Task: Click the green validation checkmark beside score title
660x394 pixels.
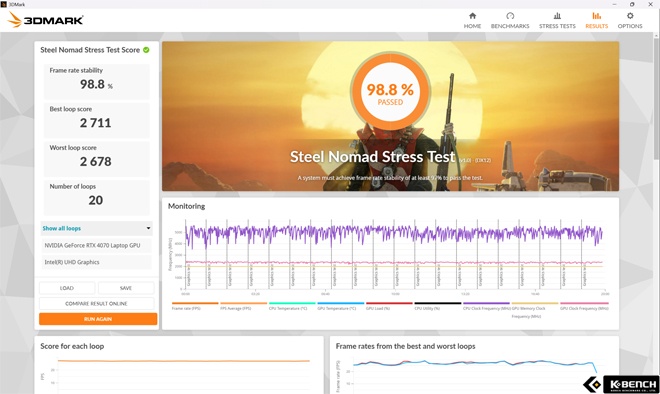Action: point(146,50)
